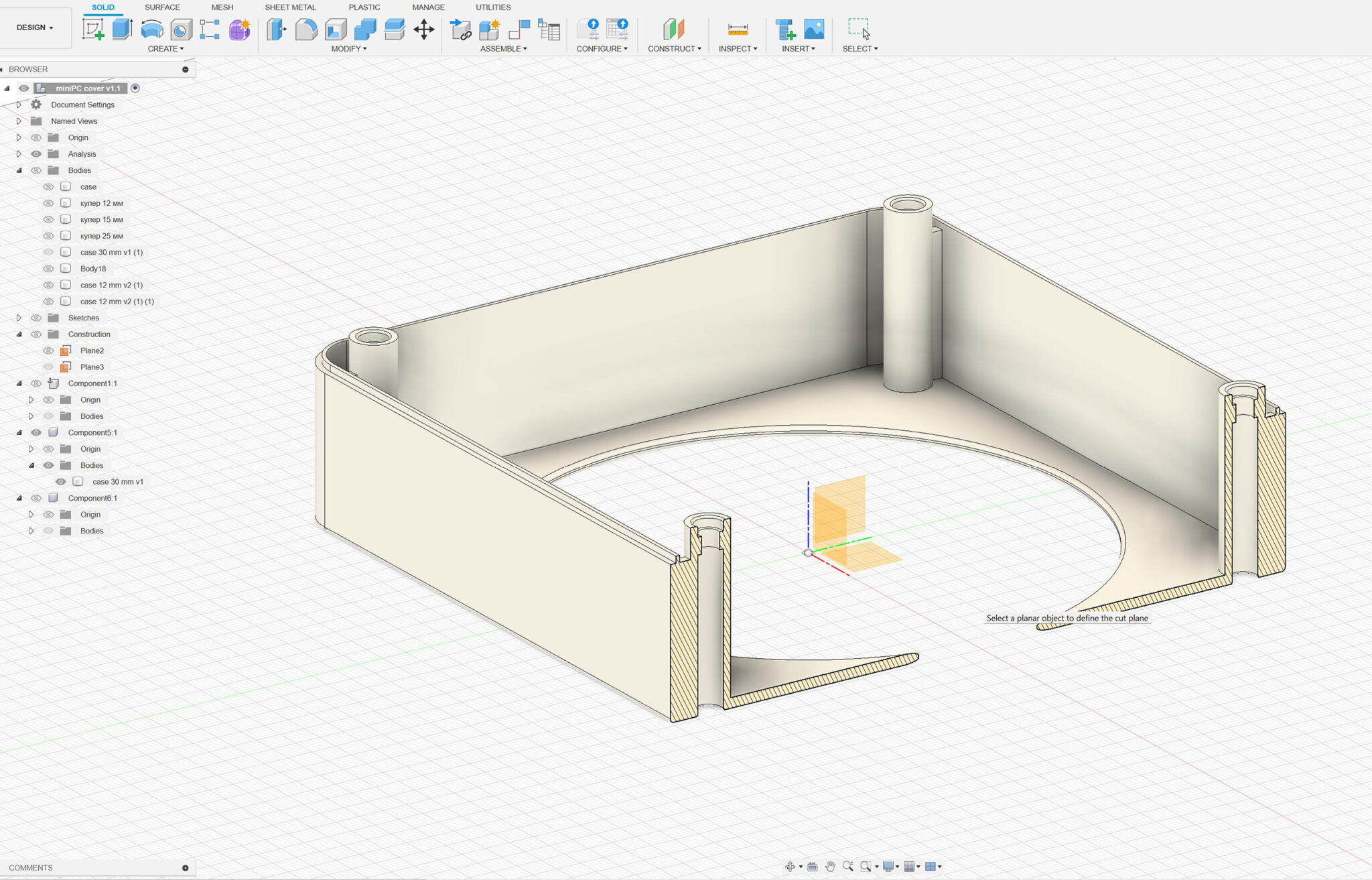This screenshot has width=1372, height=880.
Task: Open the SHEET METAL tab
Action: pyautogui.click(x=290, y=7)
